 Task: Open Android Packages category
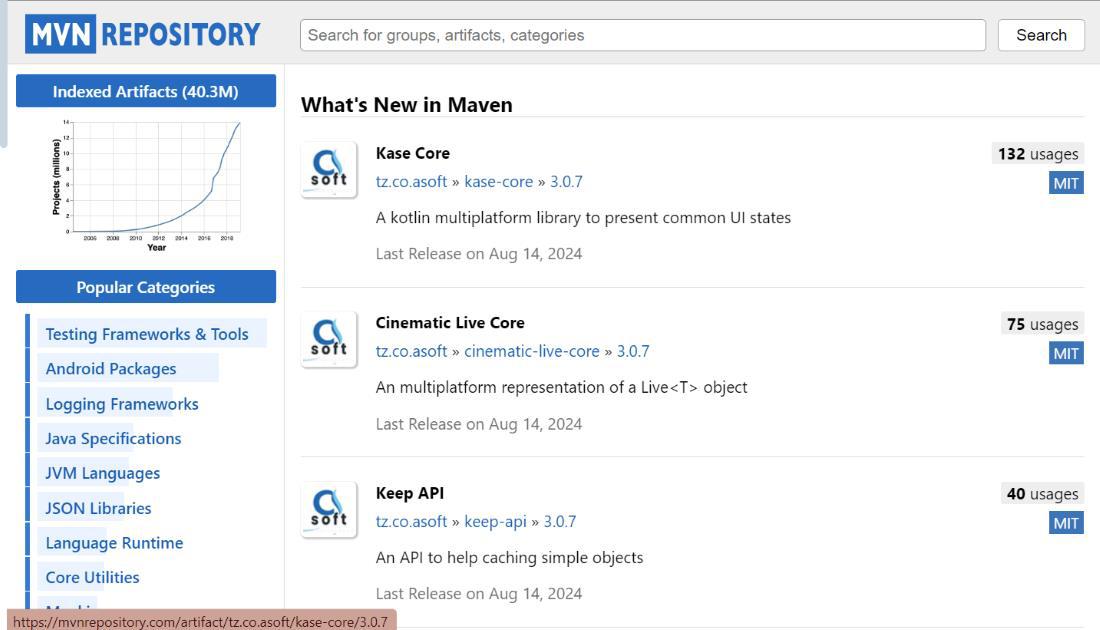111,368
